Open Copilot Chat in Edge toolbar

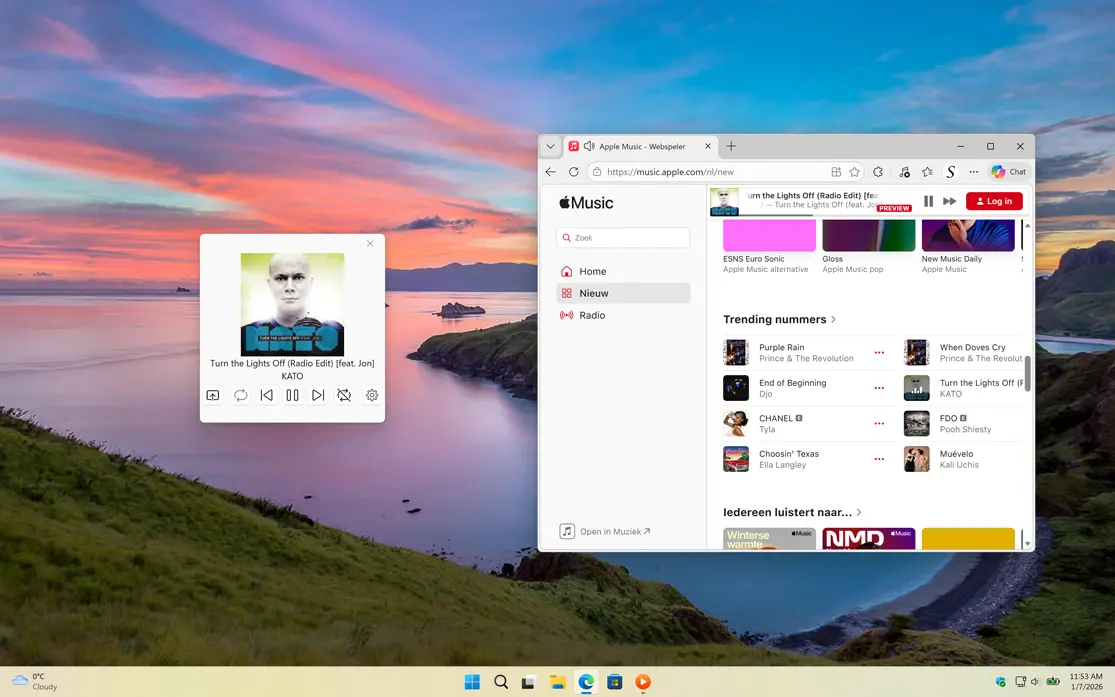pos(1008,171)
